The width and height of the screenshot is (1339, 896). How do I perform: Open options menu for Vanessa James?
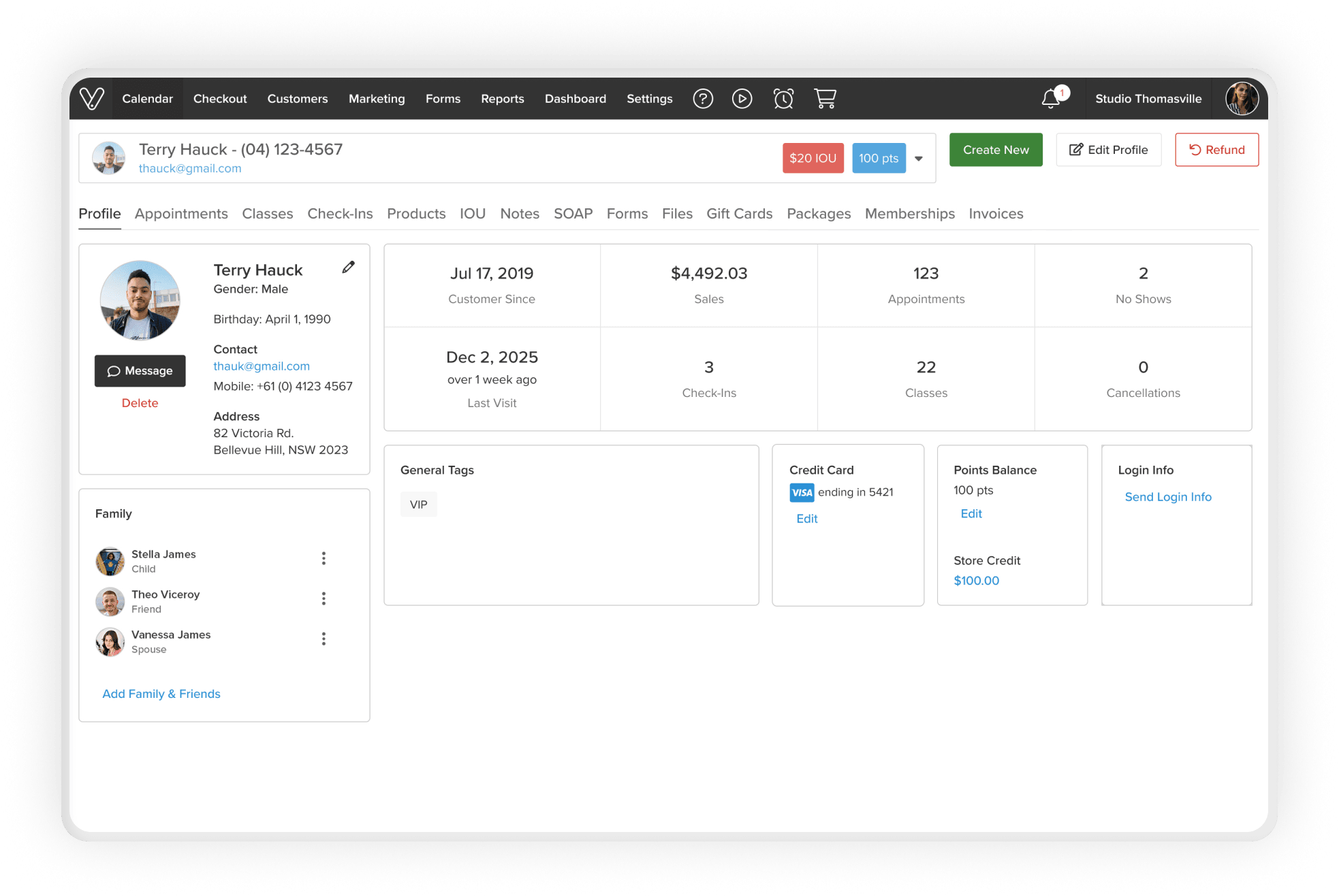pos(324,639)
